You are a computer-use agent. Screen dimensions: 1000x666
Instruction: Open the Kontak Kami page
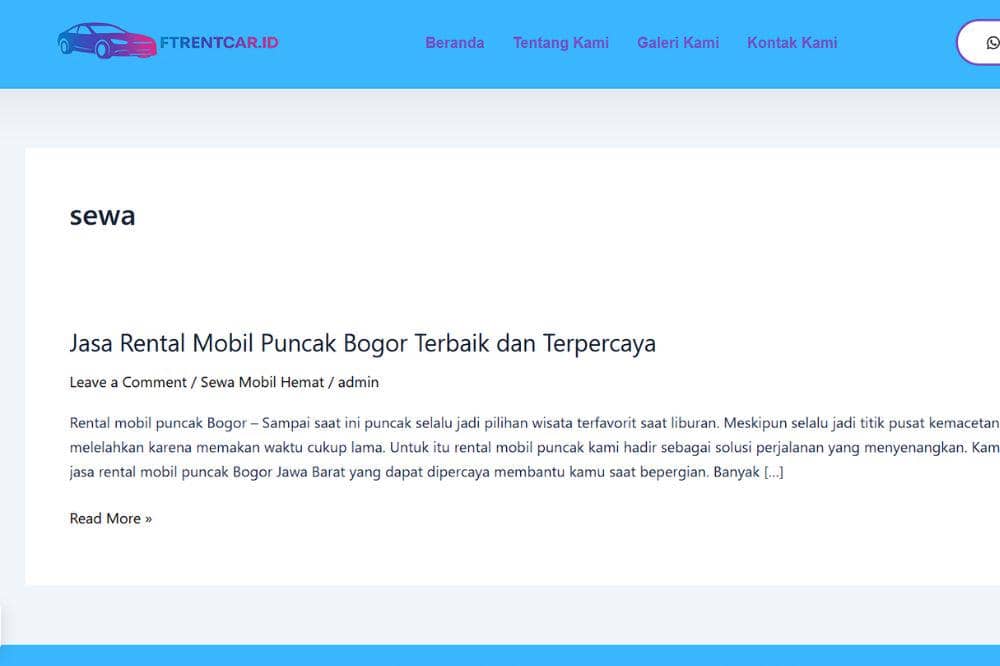pos(792,42)
